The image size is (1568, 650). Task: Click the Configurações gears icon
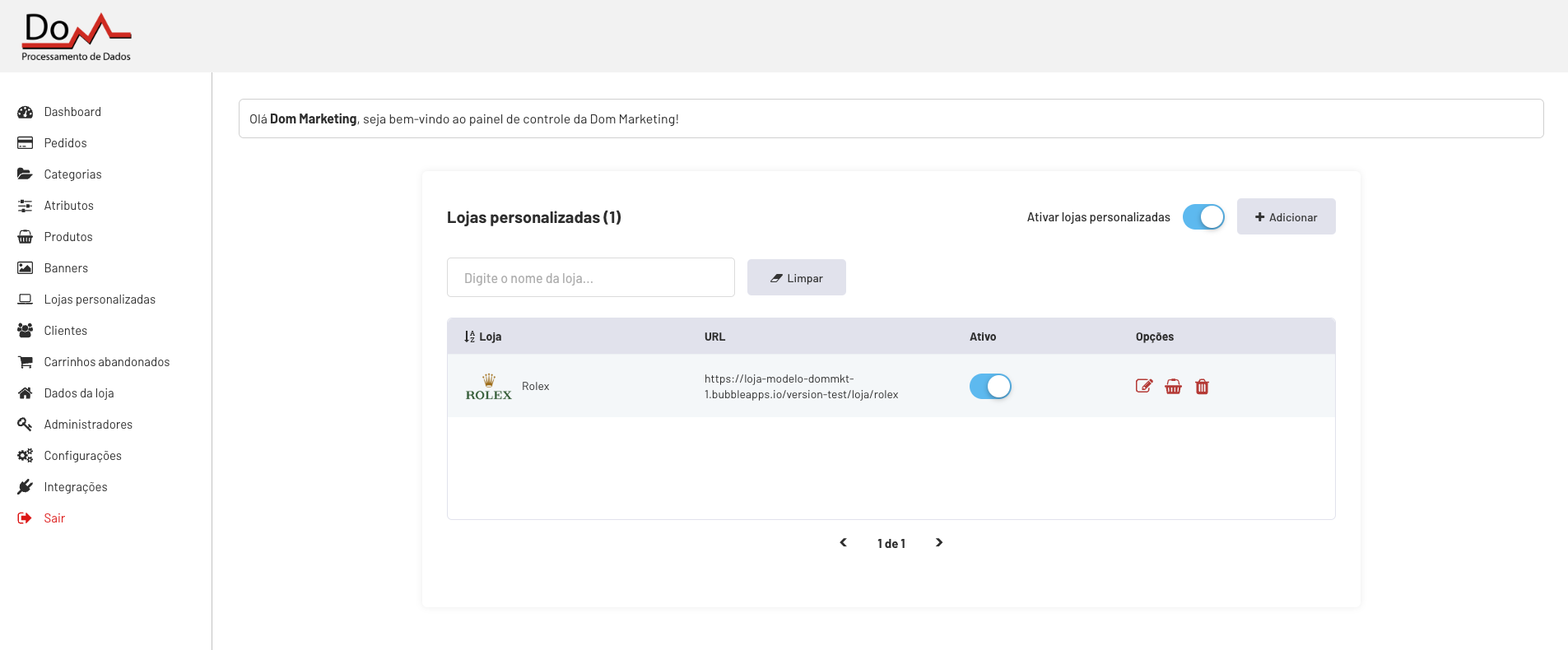pos(26,456)
